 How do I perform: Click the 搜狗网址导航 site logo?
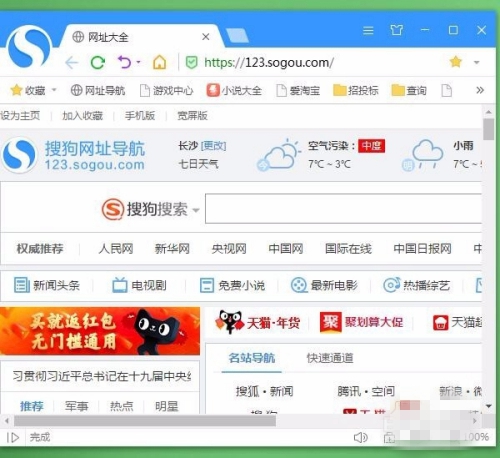tap(73, 155)
